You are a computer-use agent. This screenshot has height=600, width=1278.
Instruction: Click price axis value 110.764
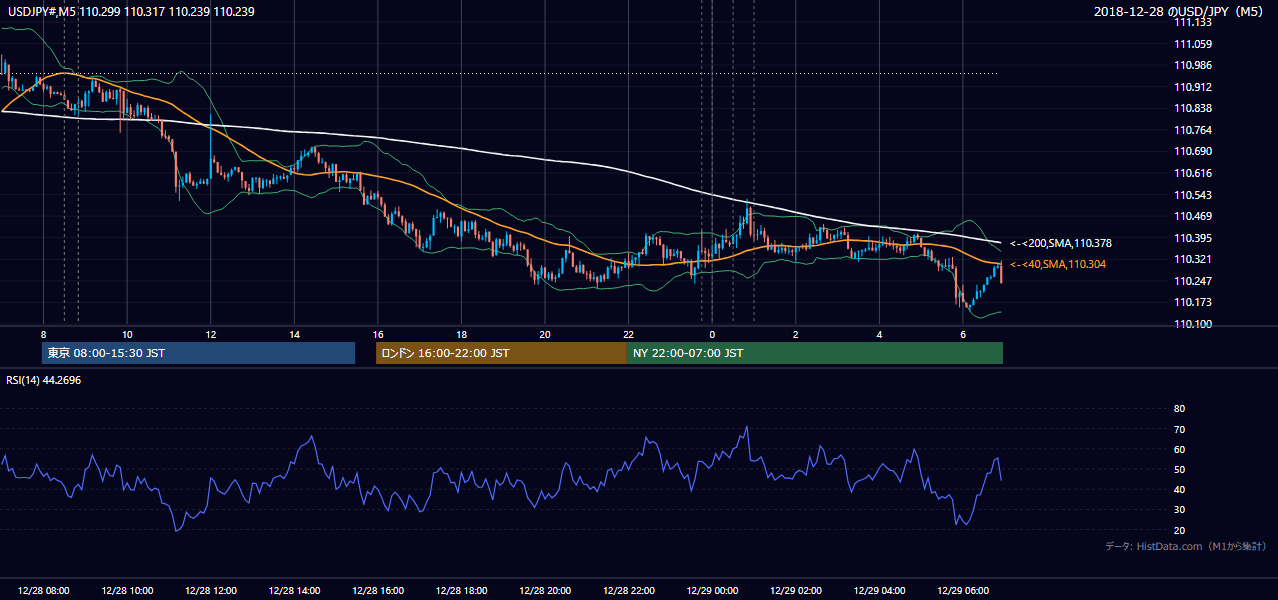1192,130
